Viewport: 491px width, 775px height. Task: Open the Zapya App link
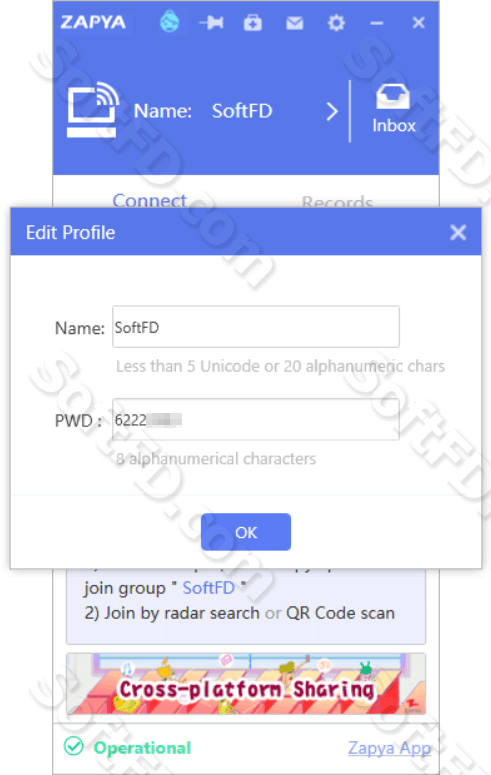coord(390,748)
